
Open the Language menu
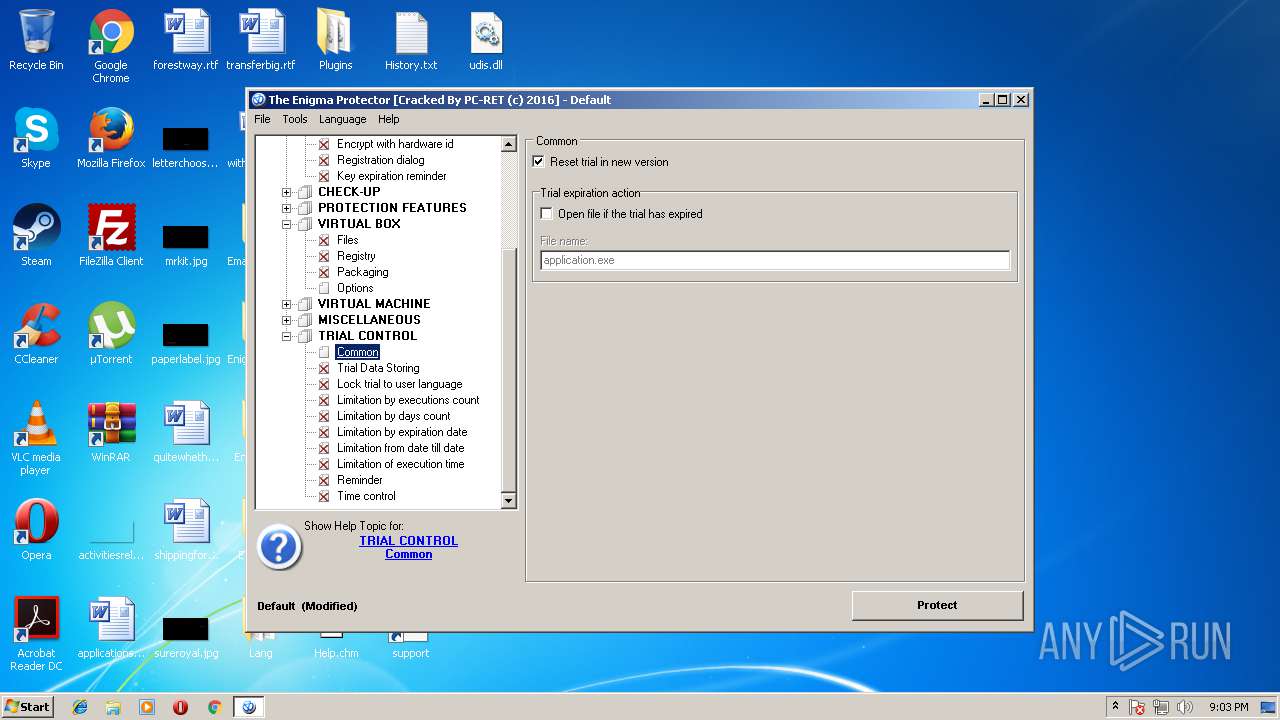coord(343,119)
